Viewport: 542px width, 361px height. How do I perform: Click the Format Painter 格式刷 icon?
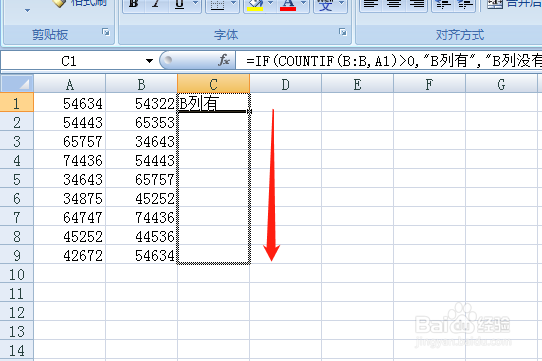[x=59, y=3]
